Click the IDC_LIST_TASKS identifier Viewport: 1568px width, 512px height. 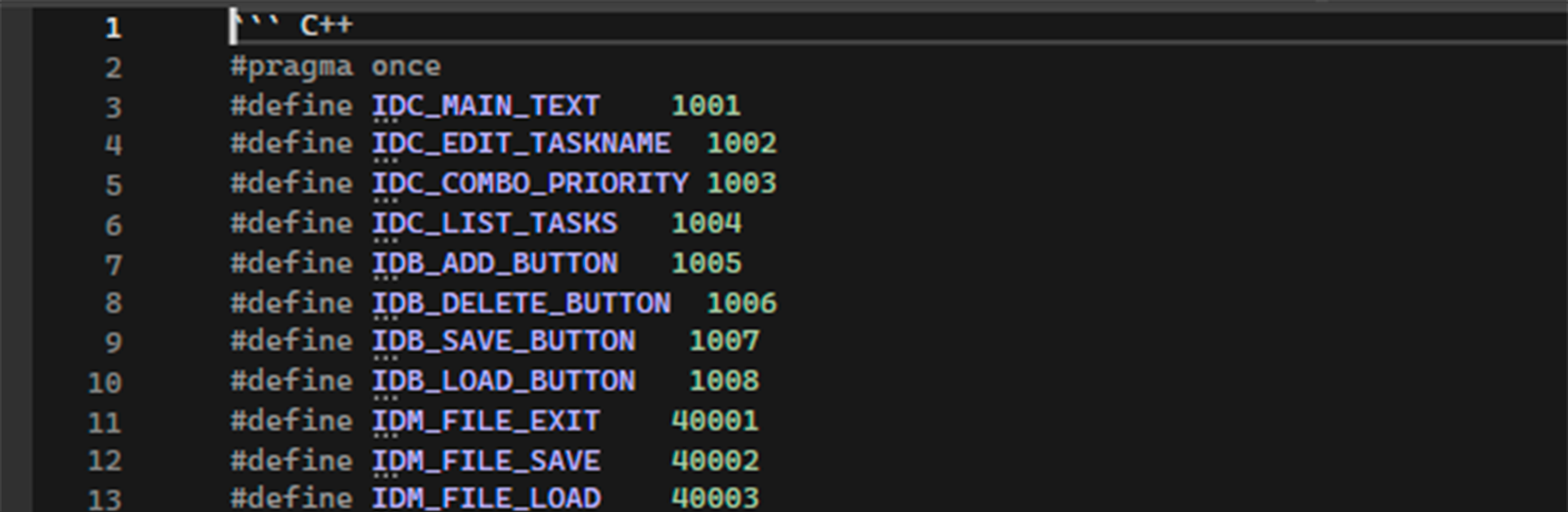[x=494, y=224]
